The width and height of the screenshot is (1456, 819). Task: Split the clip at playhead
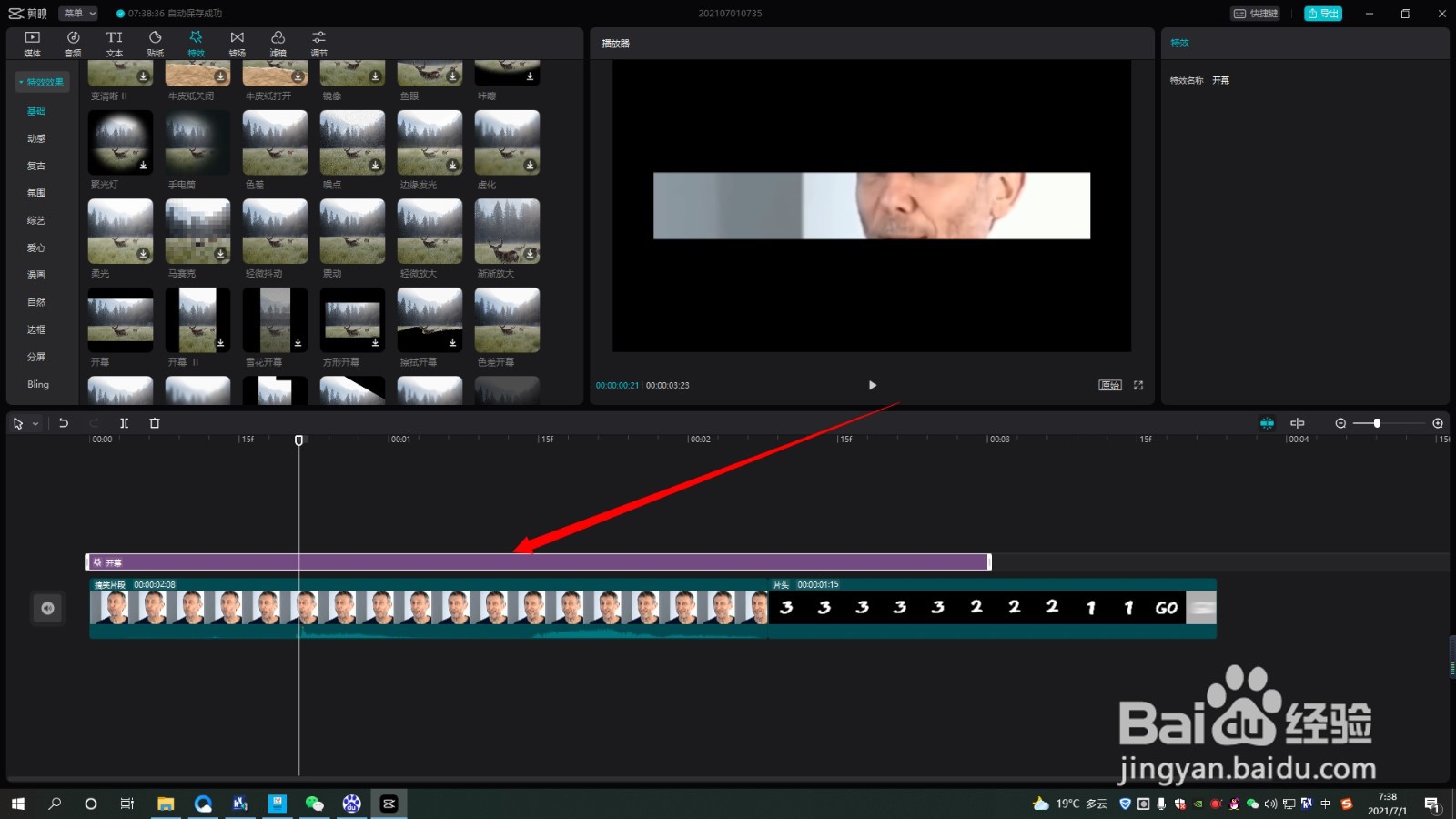[125, 423]
